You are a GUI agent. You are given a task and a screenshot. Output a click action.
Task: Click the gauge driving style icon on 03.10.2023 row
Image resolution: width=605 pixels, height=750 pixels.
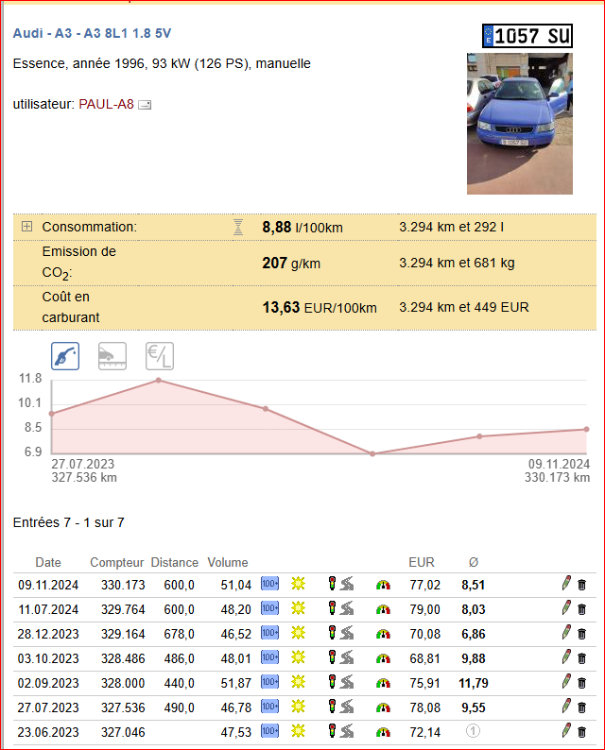point(383,658)
